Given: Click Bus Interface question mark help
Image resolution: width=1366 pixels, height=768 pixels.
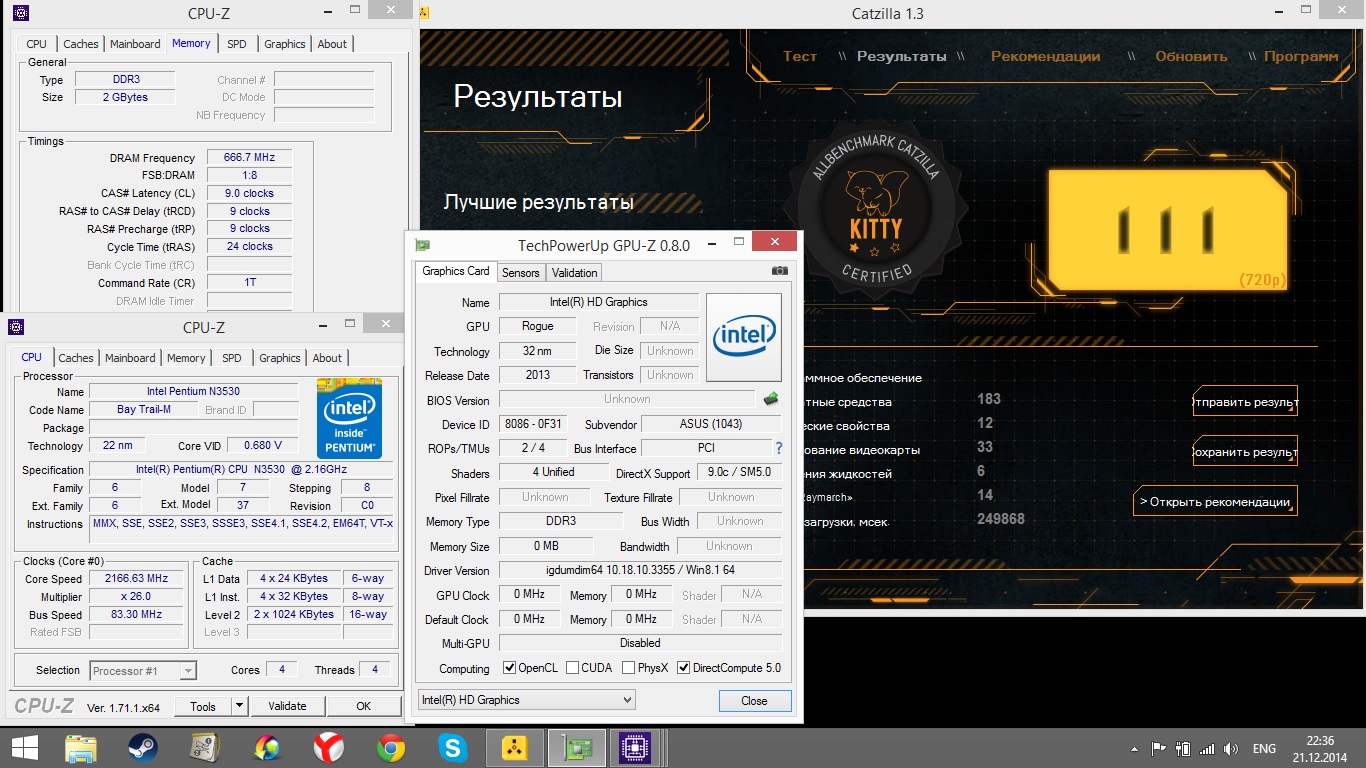Looking at the screenshot, I should (779, 448).
